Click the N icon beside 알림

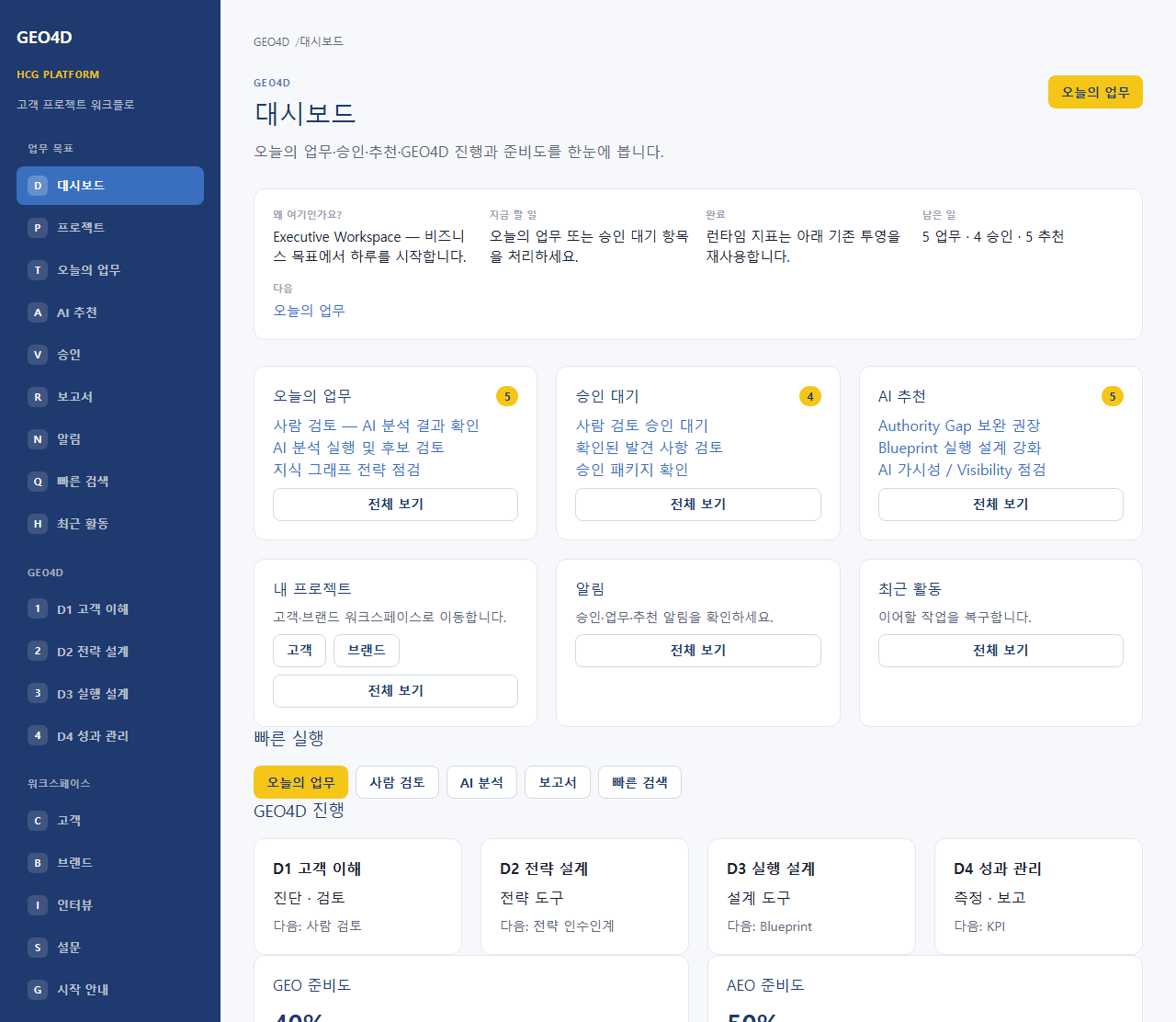click(38, 439)
